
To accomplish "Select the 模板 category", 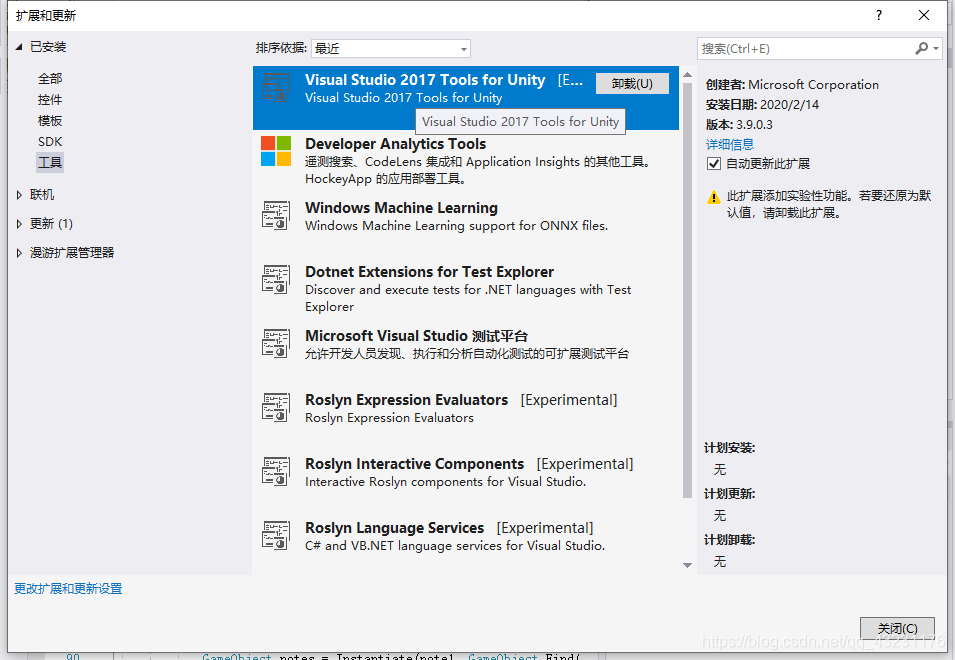I will (50, 121).
